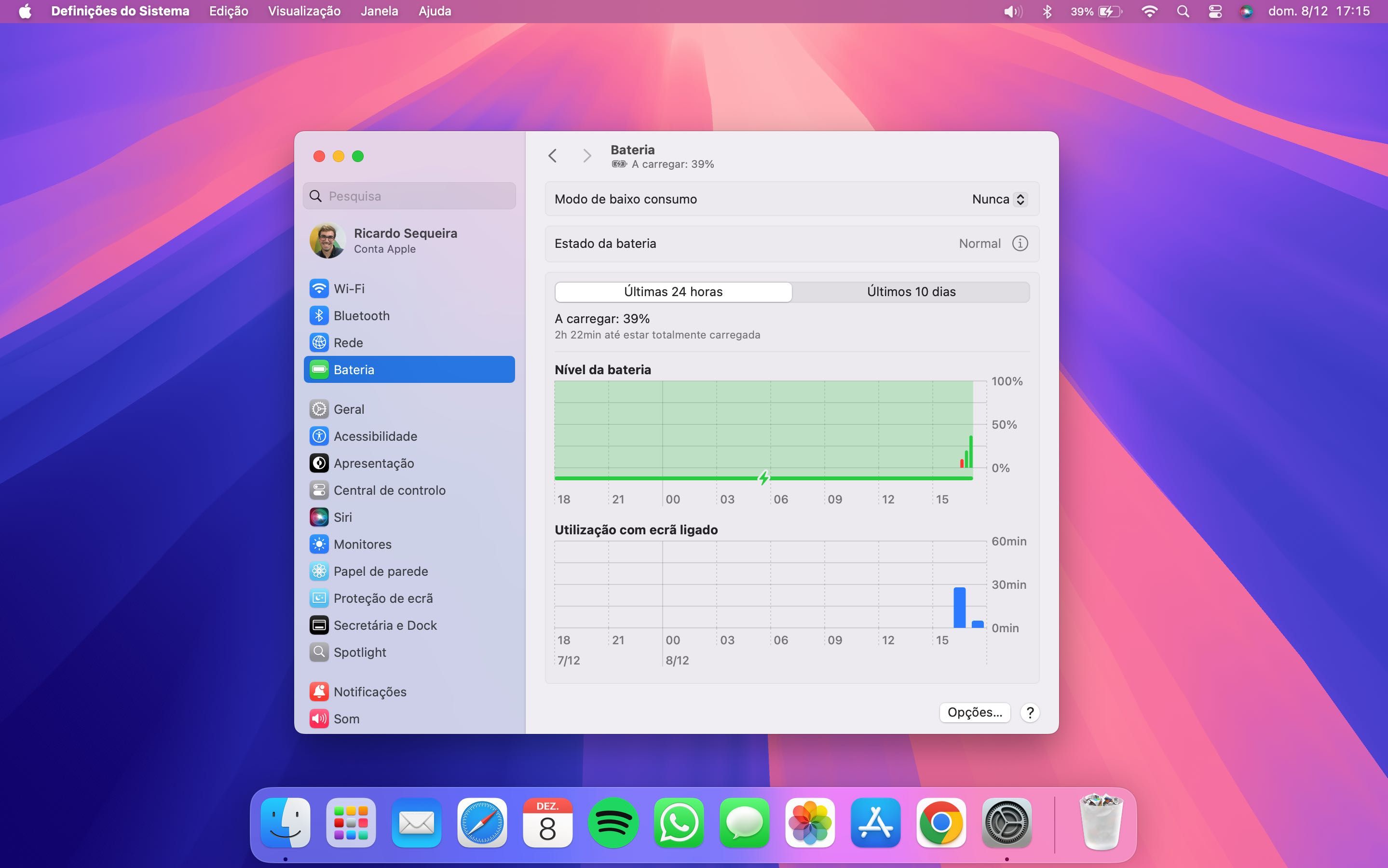Open Bluetooth status in menu bar

pyautogui.click(x=1047, y=11)
